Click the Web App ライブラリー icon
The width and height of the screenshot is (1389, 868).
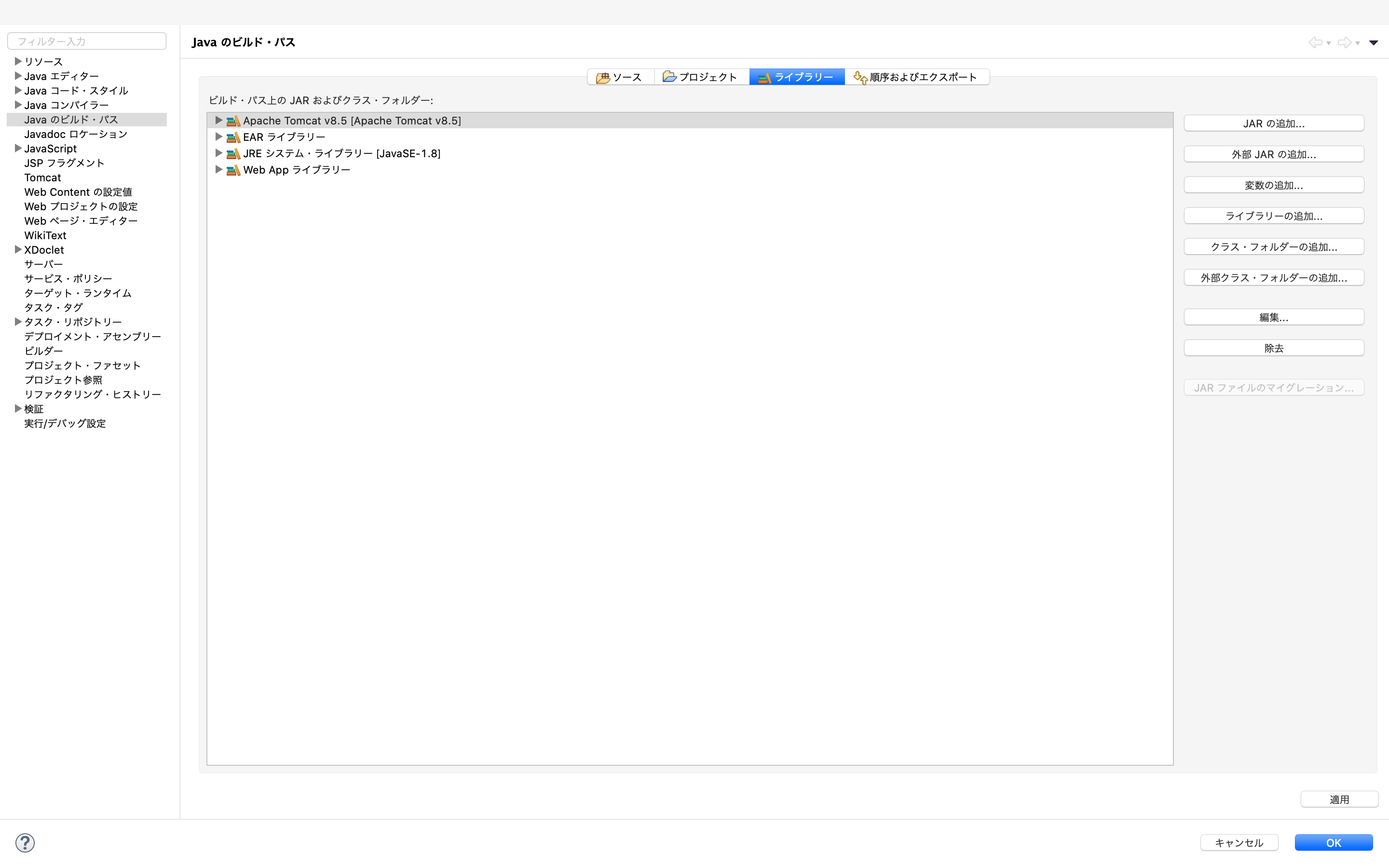pyautogui.click(x=233, y=170)
